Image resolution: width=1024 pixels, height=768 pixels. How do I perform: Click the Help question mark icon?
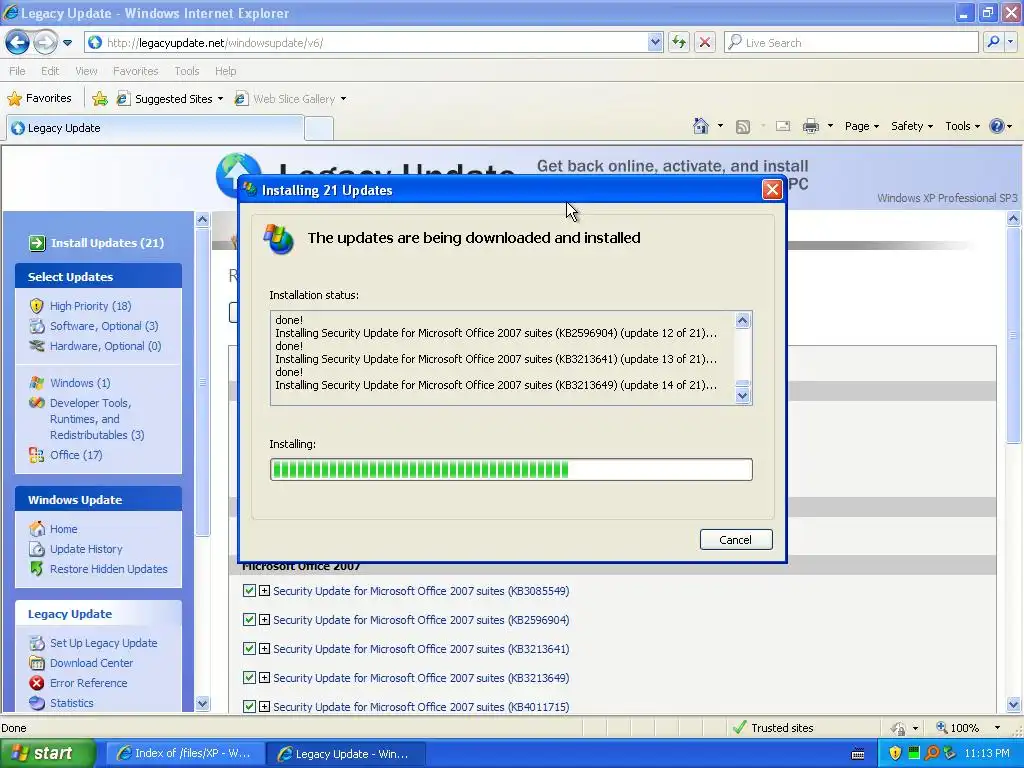coord(997,126)
